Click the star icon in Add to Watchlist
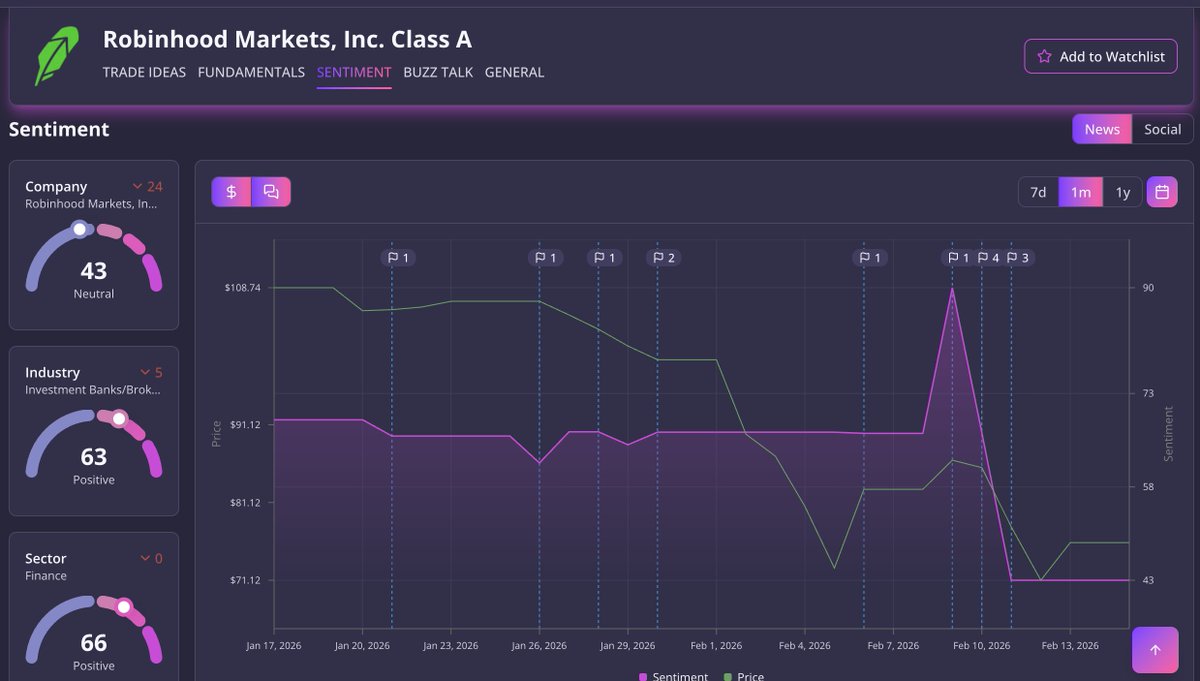1200x681 pixels. 1044,56
